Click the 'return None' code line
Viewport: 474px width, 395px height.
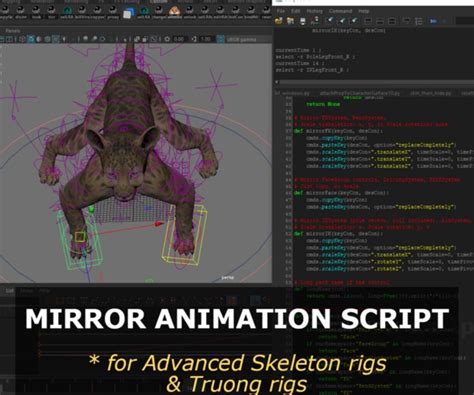(323, 104)
